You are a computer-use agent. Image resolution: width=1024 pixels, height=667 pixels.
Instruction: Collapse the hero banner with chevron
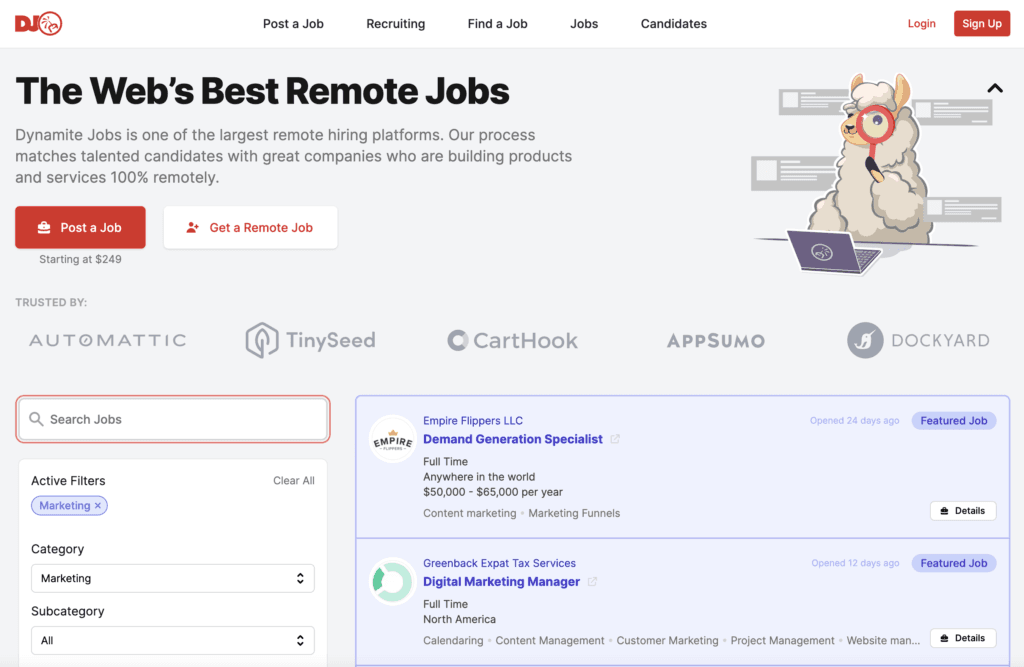point(995,88)
